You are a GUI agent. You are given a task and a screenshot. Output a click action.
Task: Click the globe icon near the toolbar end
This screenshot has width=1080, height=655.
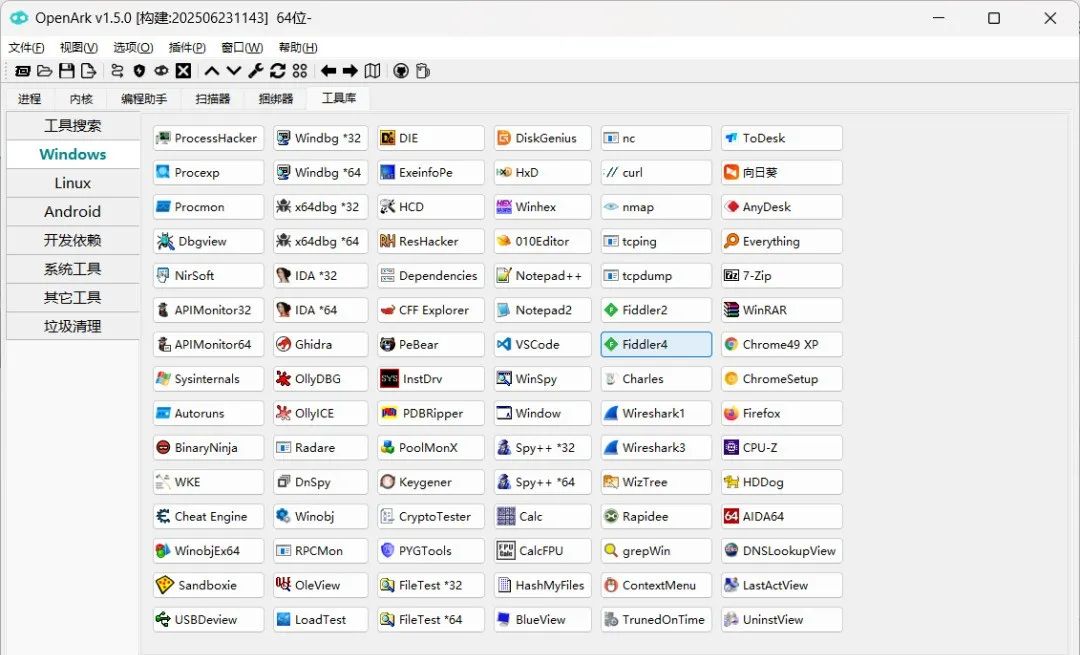coord(400,71)
